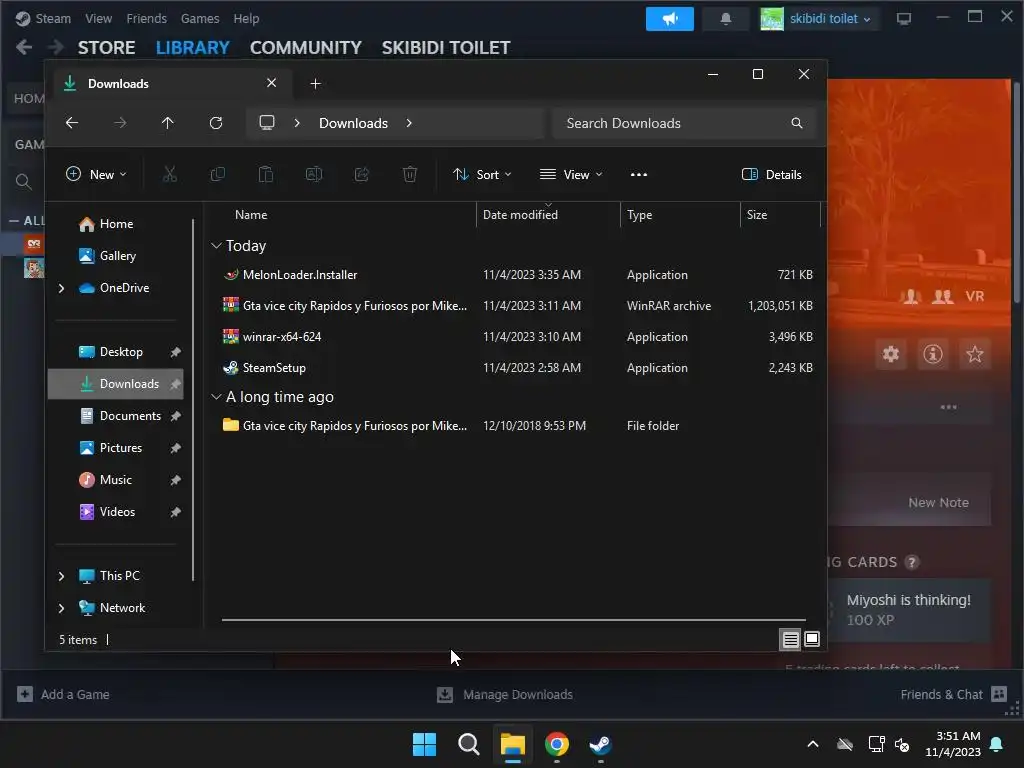Screen dimensions: 1024x768
Task: Click chevron after Downloads in address bar
Action: point(409,123)
